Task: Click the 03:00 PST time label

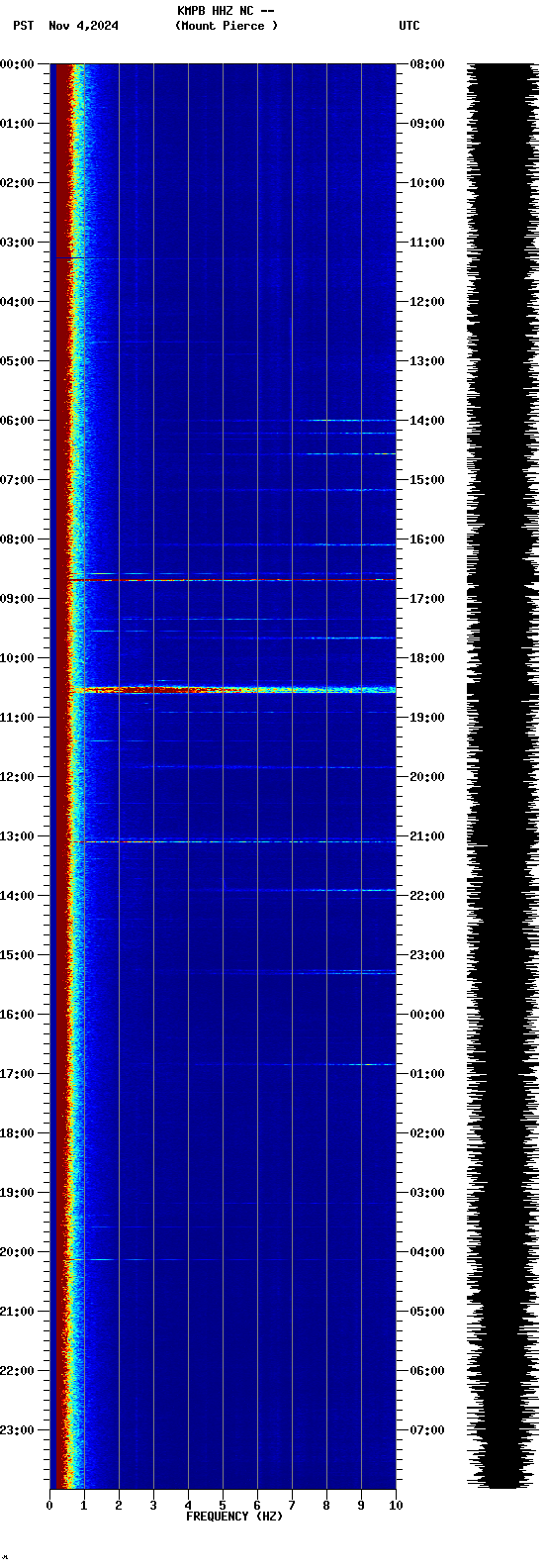Action: pos(17,243)
